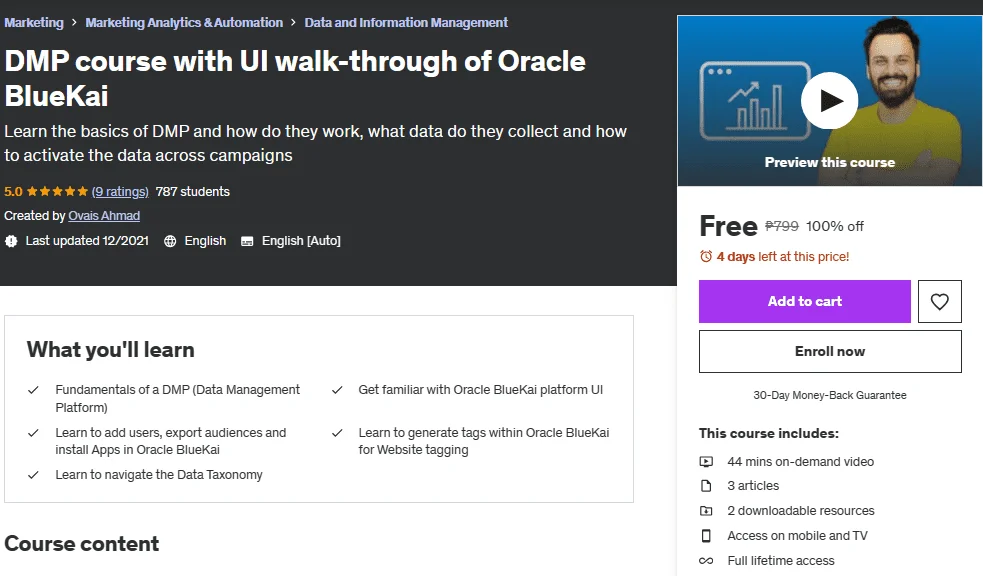Click the 100% off text

tap(834, 226)
